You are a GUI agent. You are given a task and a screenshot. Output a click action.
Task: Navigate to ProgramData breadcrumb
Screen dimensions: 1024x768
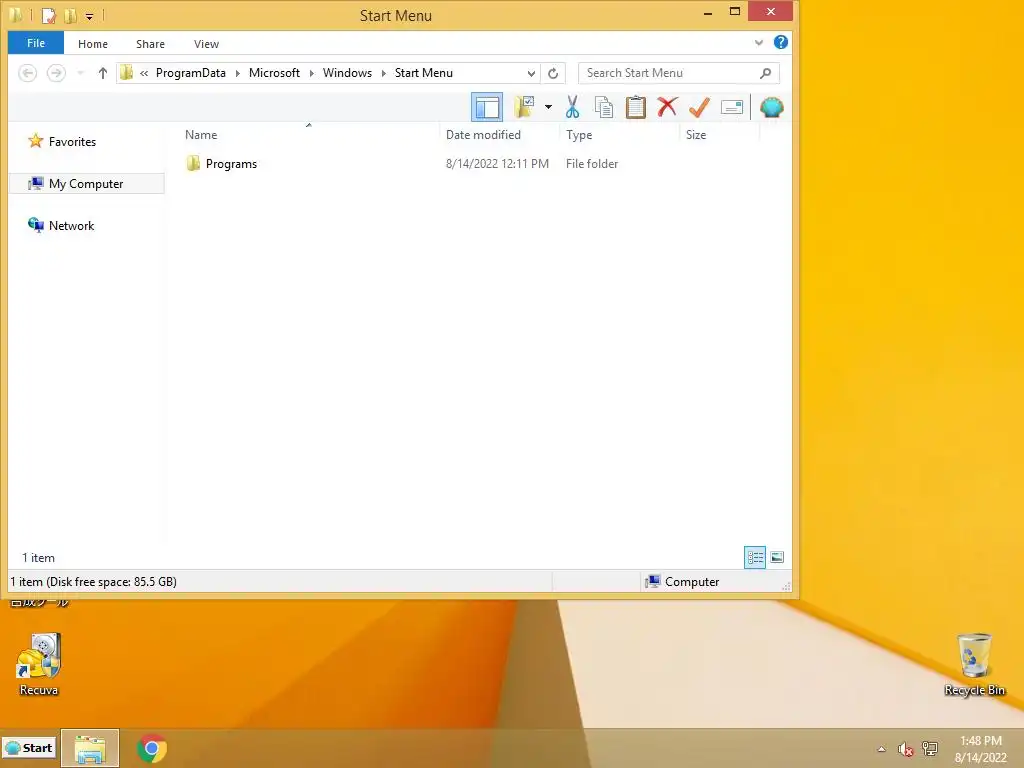[x=191, y=73]
